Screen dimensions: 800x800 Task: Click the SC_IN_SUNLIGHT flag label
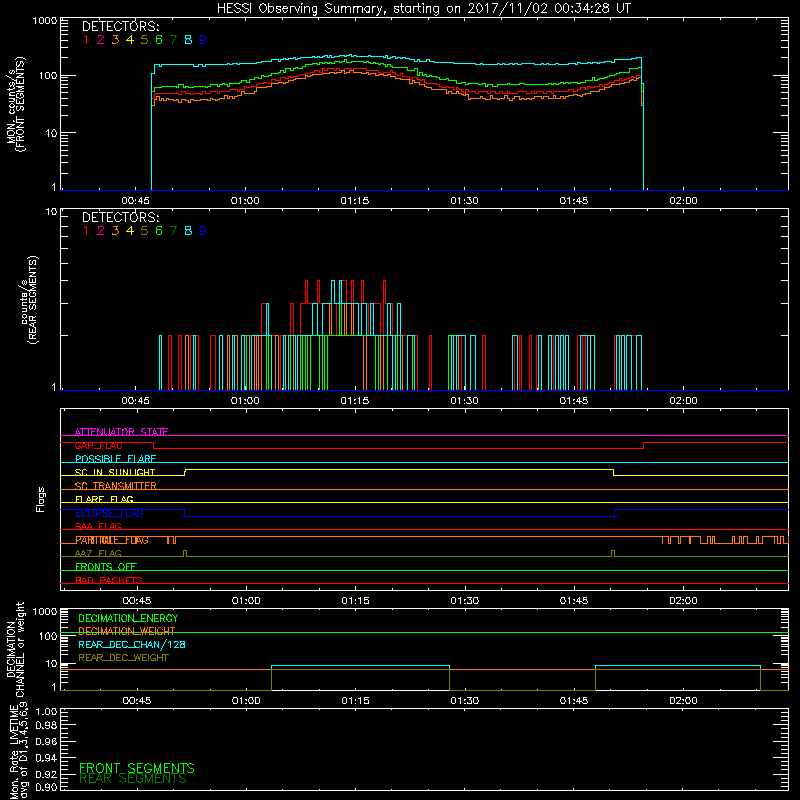click(x=115, y=472)
